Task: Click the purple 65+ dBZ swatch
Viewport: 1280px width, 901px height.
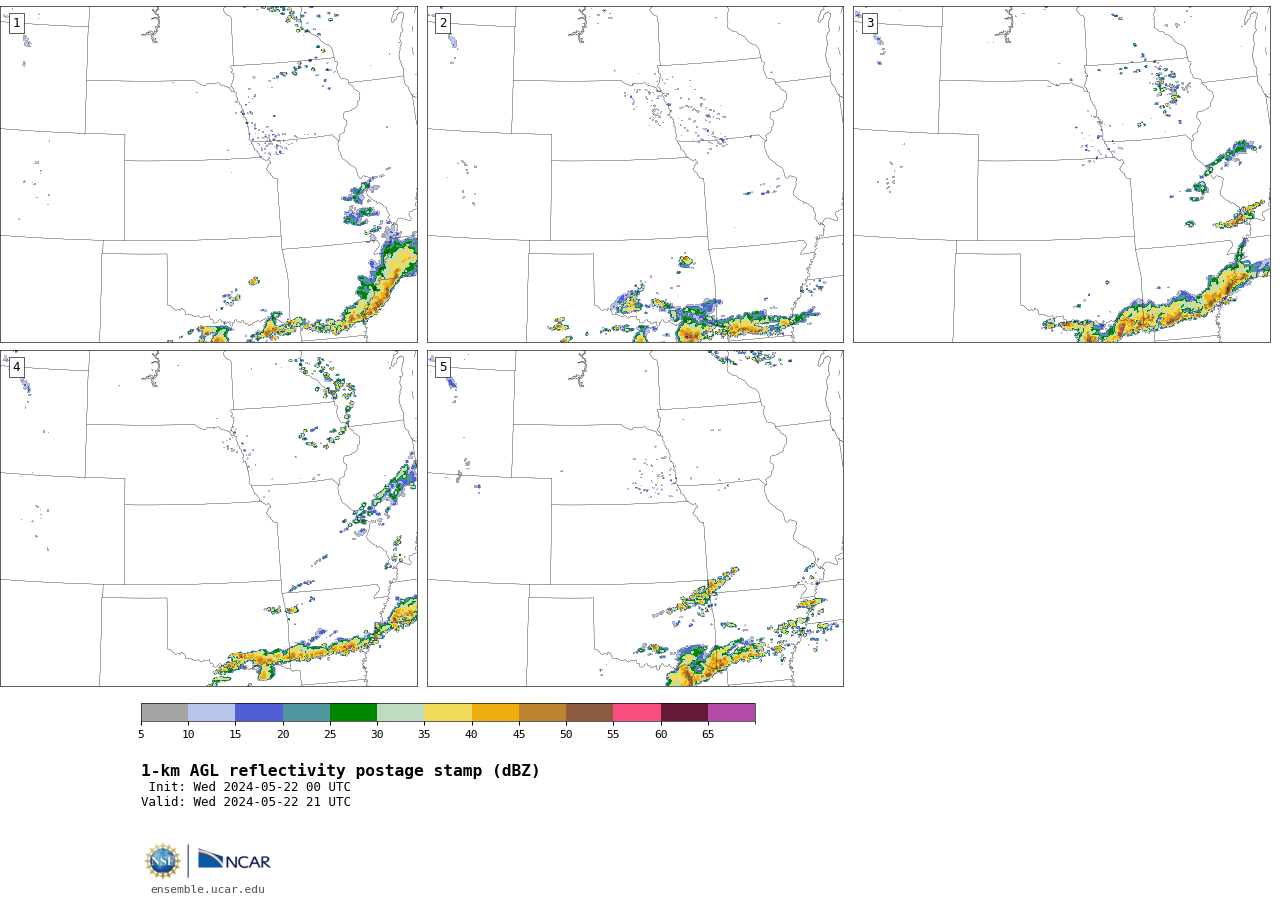Action: (731, 712)
